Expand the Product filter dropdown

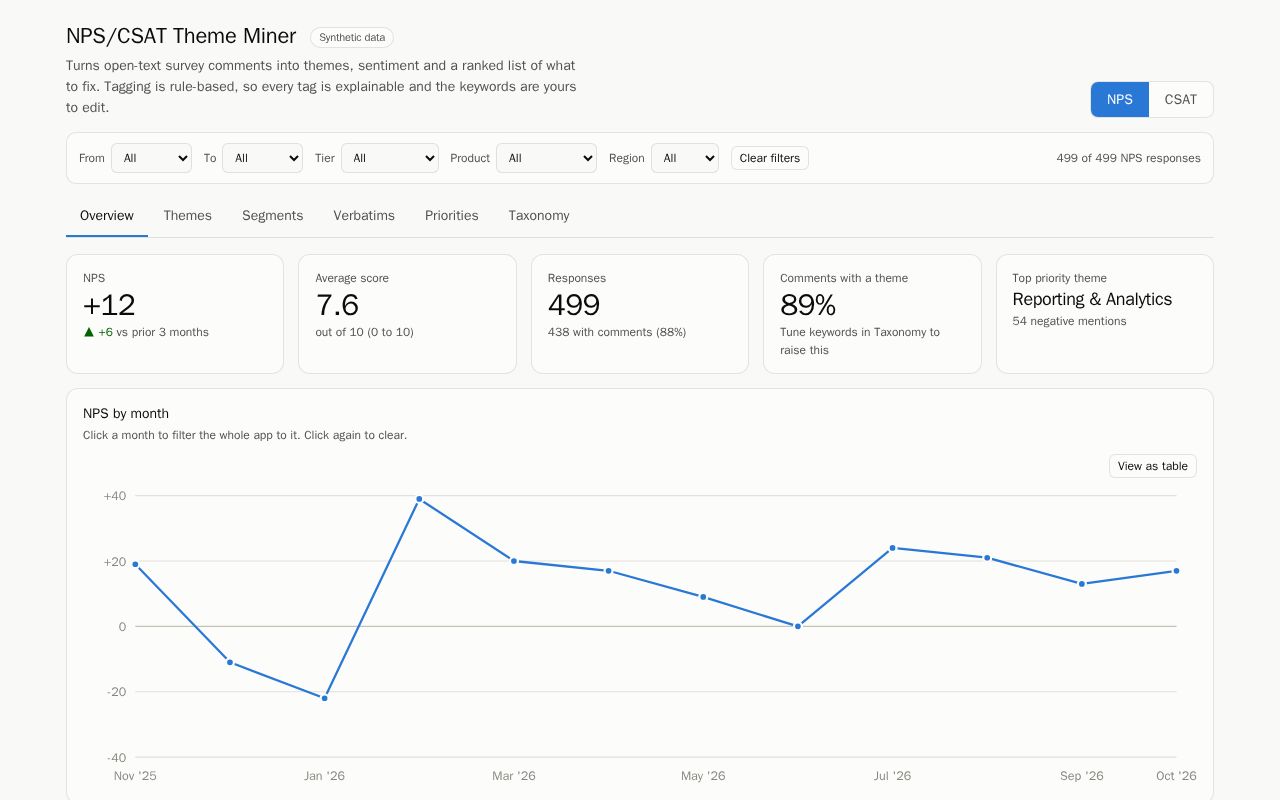[546, 158]
